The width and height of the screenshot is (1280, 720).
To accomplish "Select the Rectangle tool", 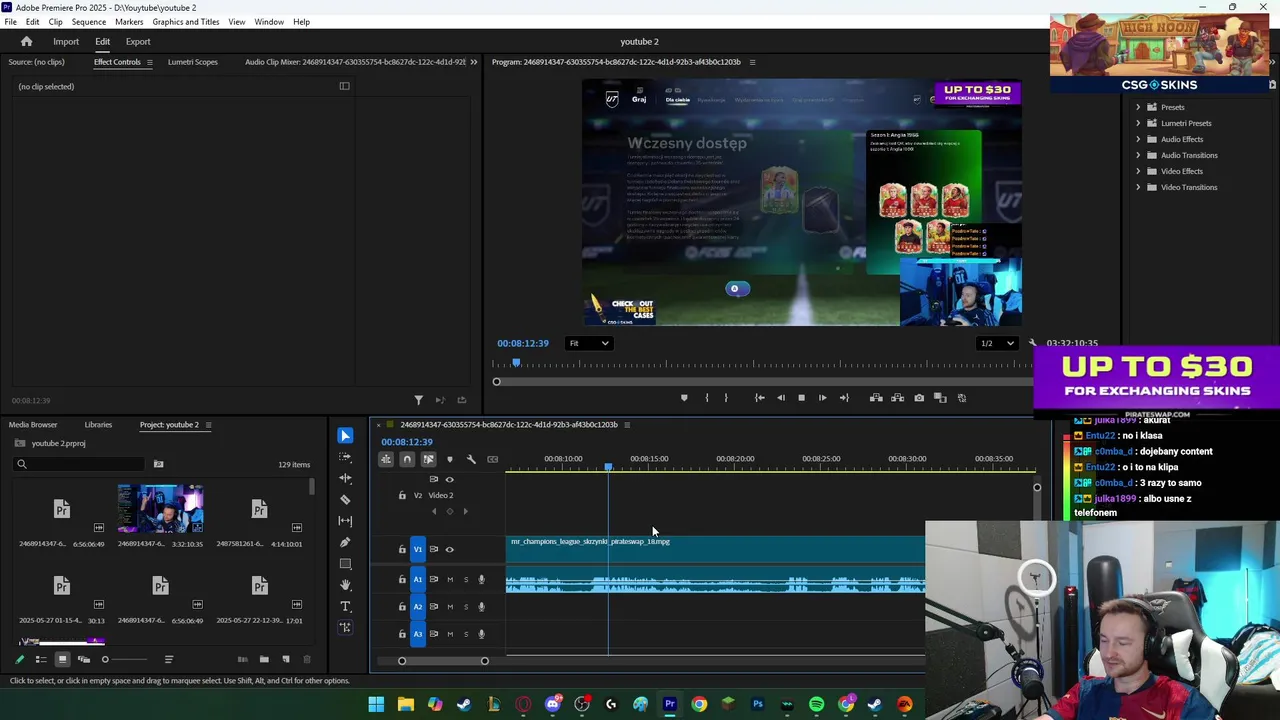I will click(x=345, y=564).
